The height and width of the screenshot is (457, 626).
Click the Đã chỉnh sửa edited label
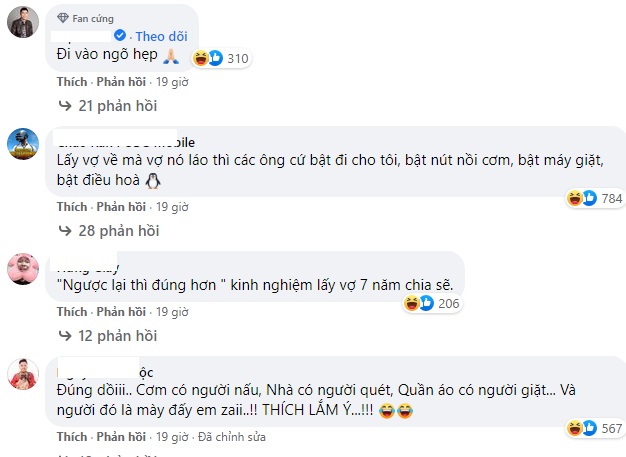232,437
